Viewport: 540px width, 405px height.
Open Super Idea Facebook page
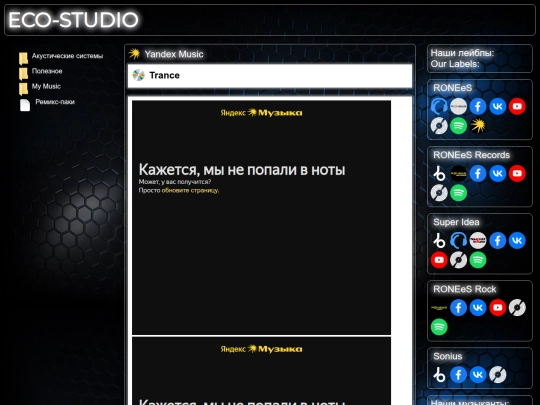(x=498, y=240)
